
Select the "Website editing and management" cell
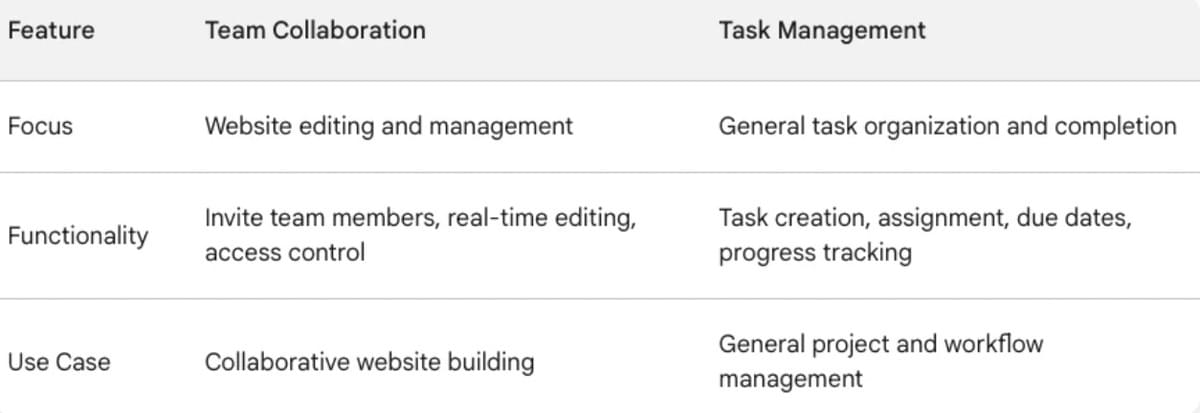(x=389, y=127)
